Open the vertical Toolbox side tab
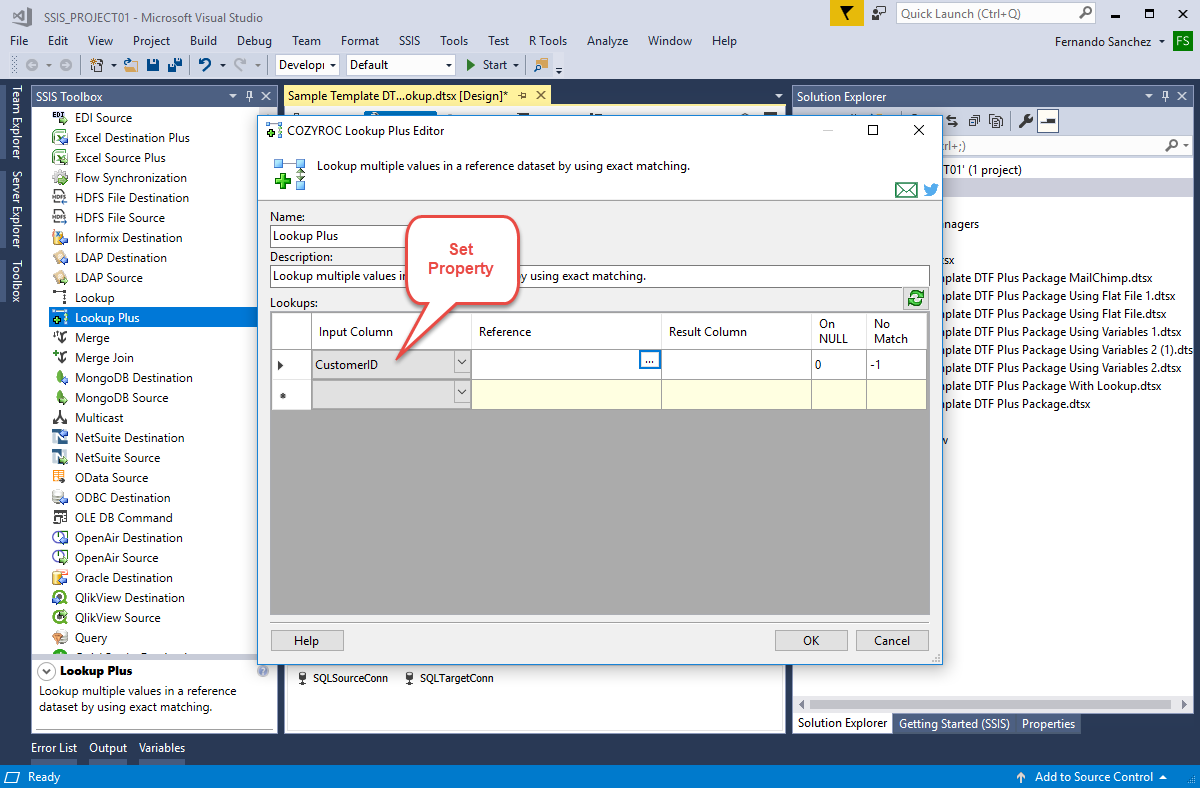The image size is (1200, 788). [x=16, y=281]
